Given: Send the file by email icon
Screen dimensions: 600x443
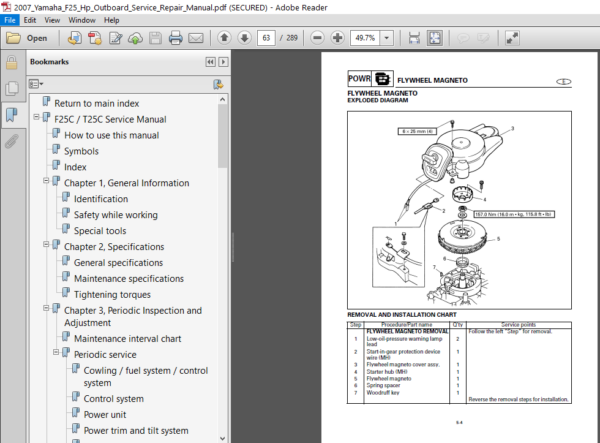Looking at the screenshot, I should (x=196, y=38).
